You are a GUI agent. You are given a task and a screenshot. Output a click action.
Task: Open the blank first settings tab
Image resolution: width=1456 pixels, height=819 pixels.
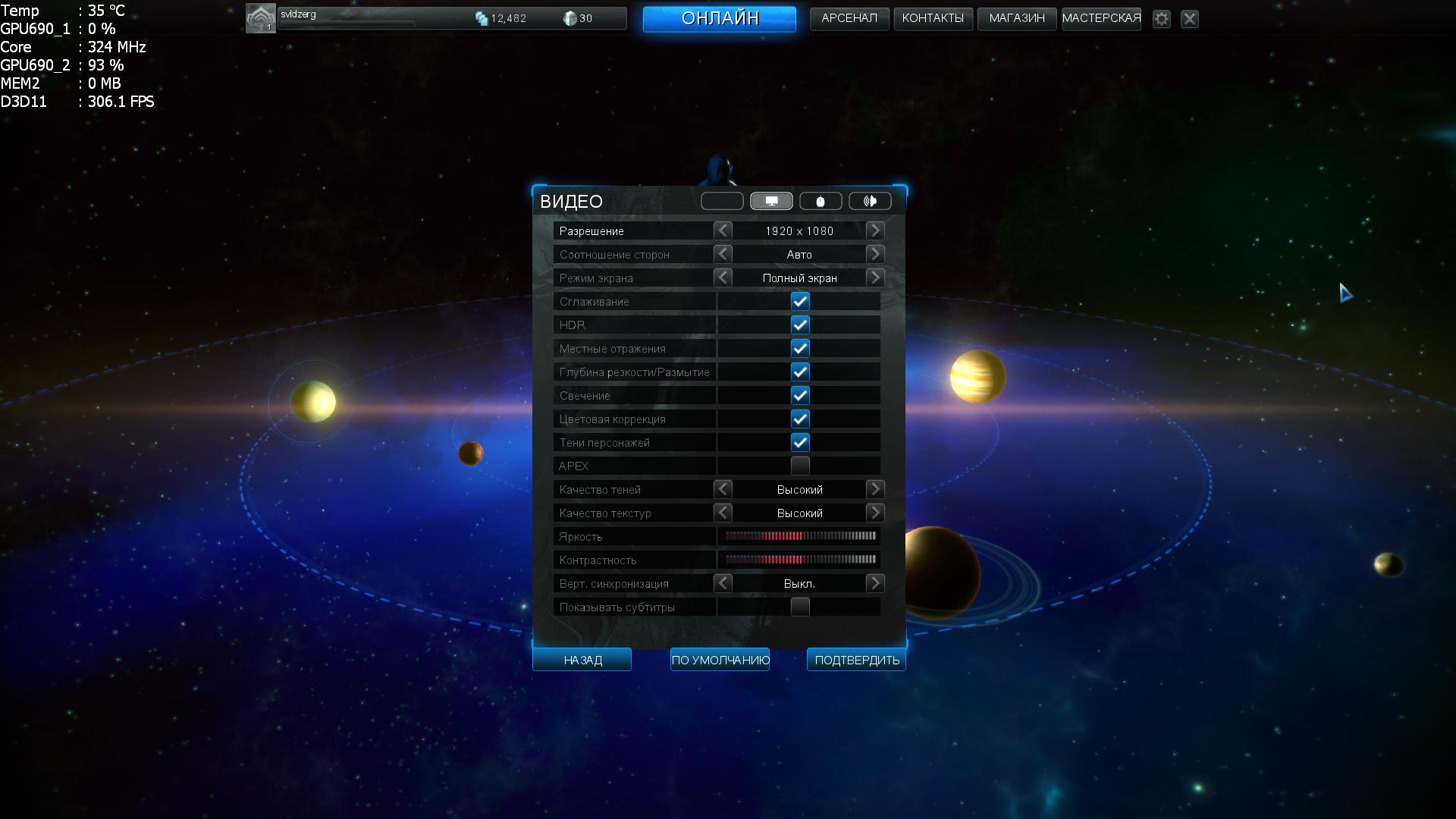click(722, 201)
